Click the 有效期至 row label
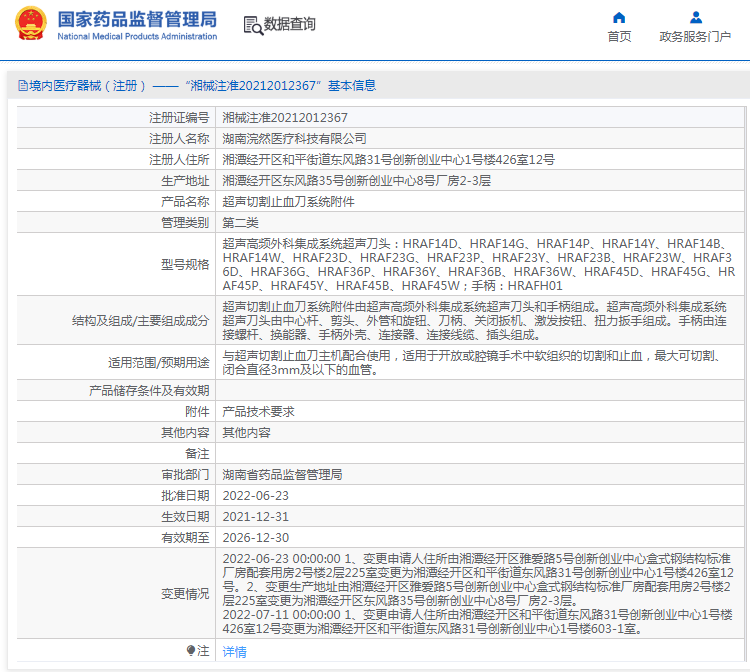This screenshot has width=750, height=672. [x=185, y=538]
